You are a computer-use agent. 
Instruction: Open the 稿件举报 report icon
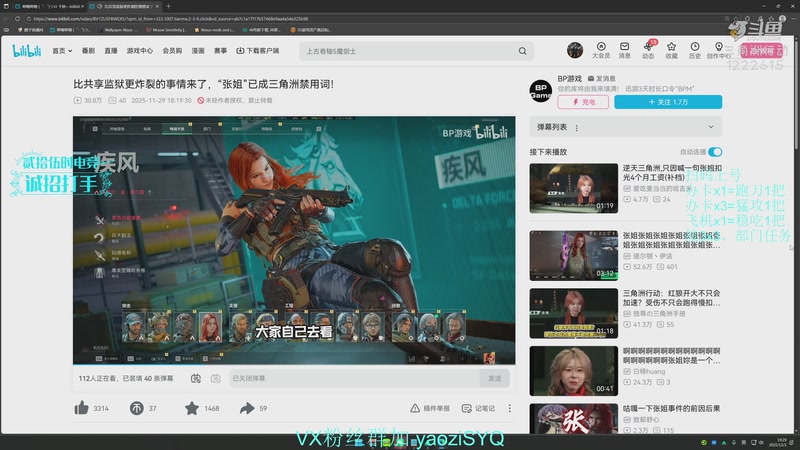point(415,408)
